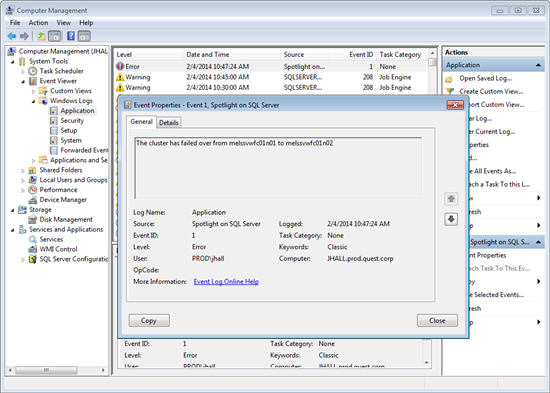Select the Warning event at 10:45:00 AM
The width and height of the screenshot is (550, 393).
point(270,77)
